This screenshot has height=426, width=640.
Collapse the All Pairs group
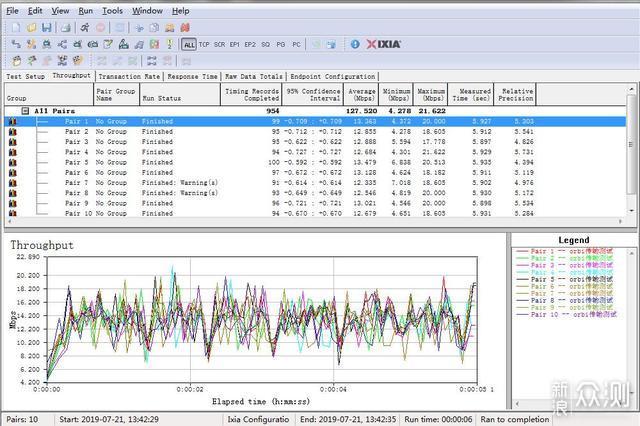(x=25, y=111)
